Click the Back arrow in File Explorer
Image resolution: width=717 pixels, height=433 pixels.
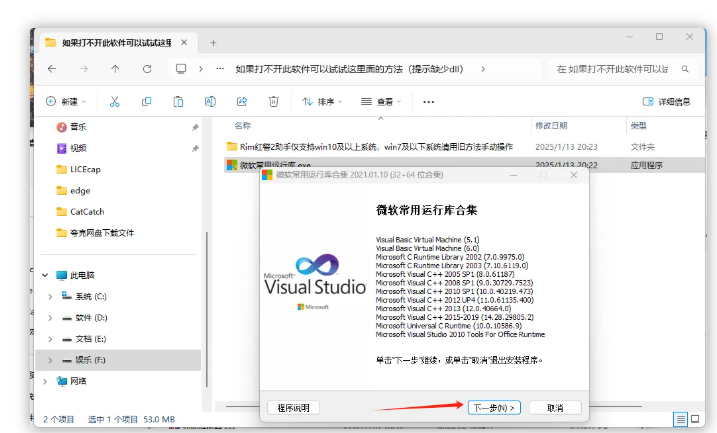[x=52, y=69]
